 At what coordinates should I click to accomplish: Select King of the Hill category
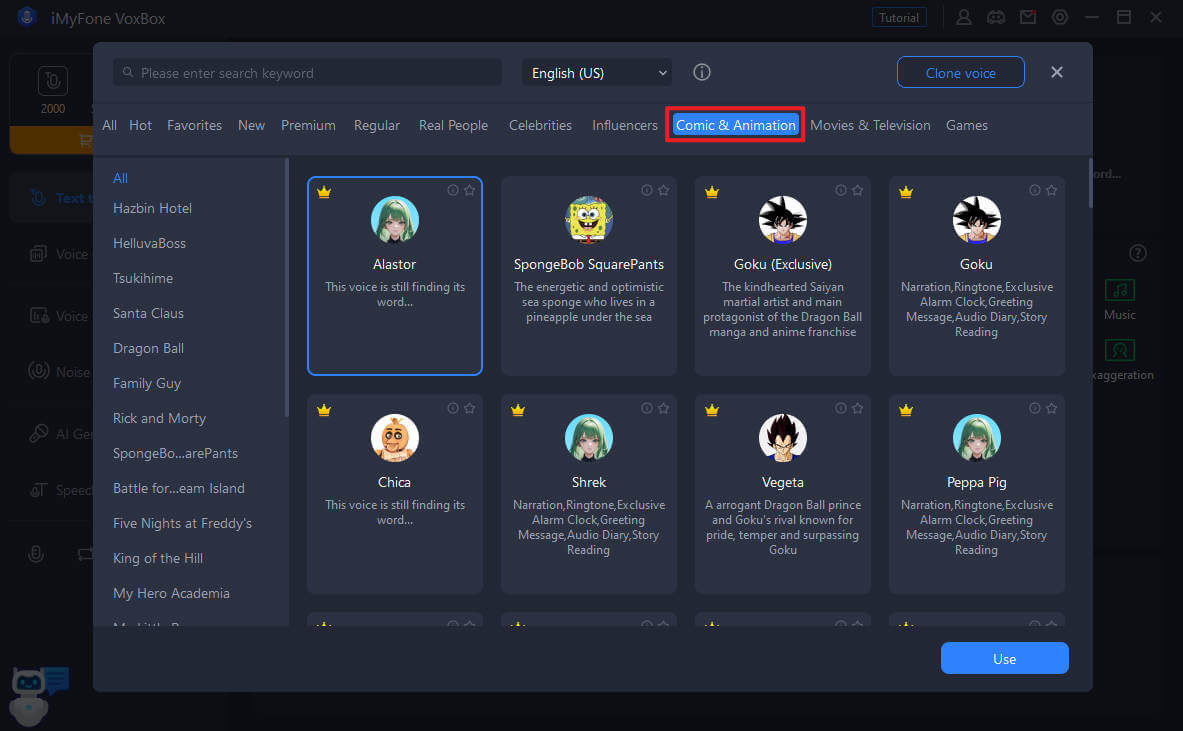158,558
